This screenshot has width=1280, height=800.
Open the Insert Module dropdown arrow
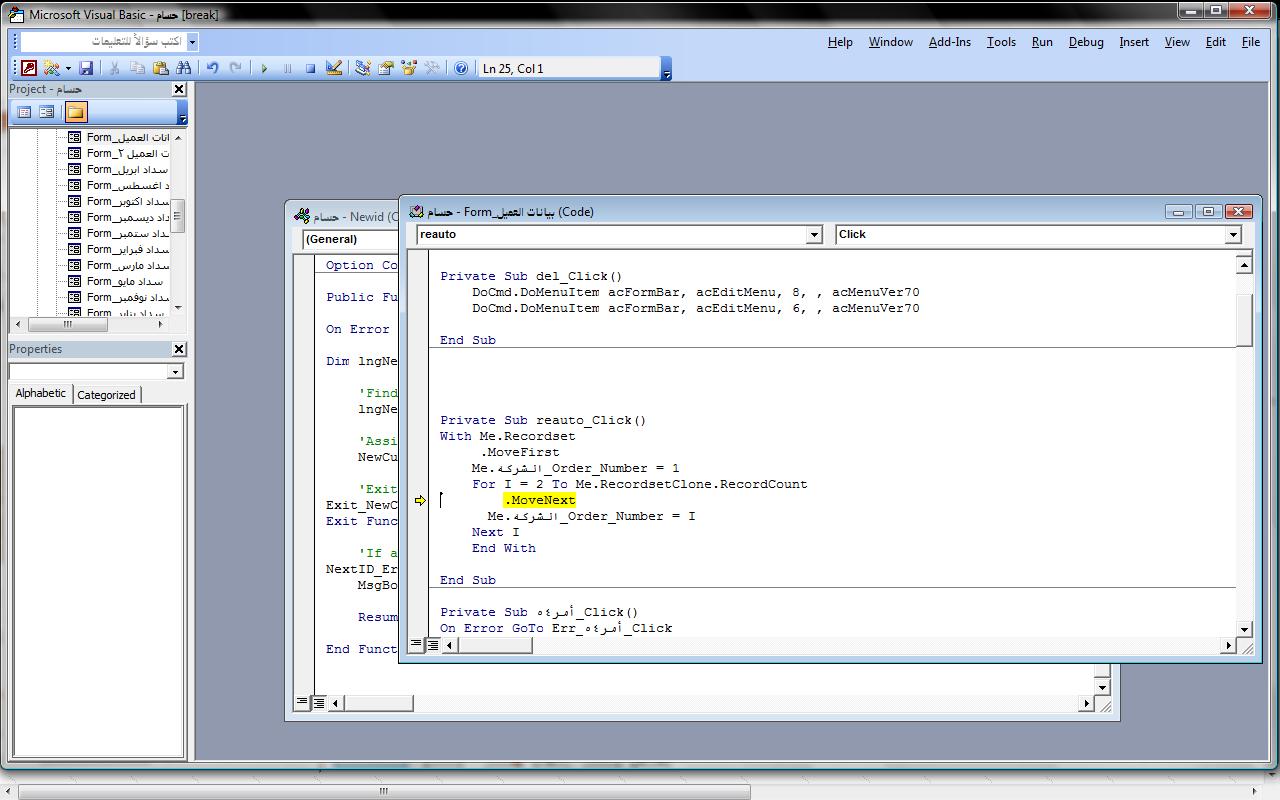point(68,68)
